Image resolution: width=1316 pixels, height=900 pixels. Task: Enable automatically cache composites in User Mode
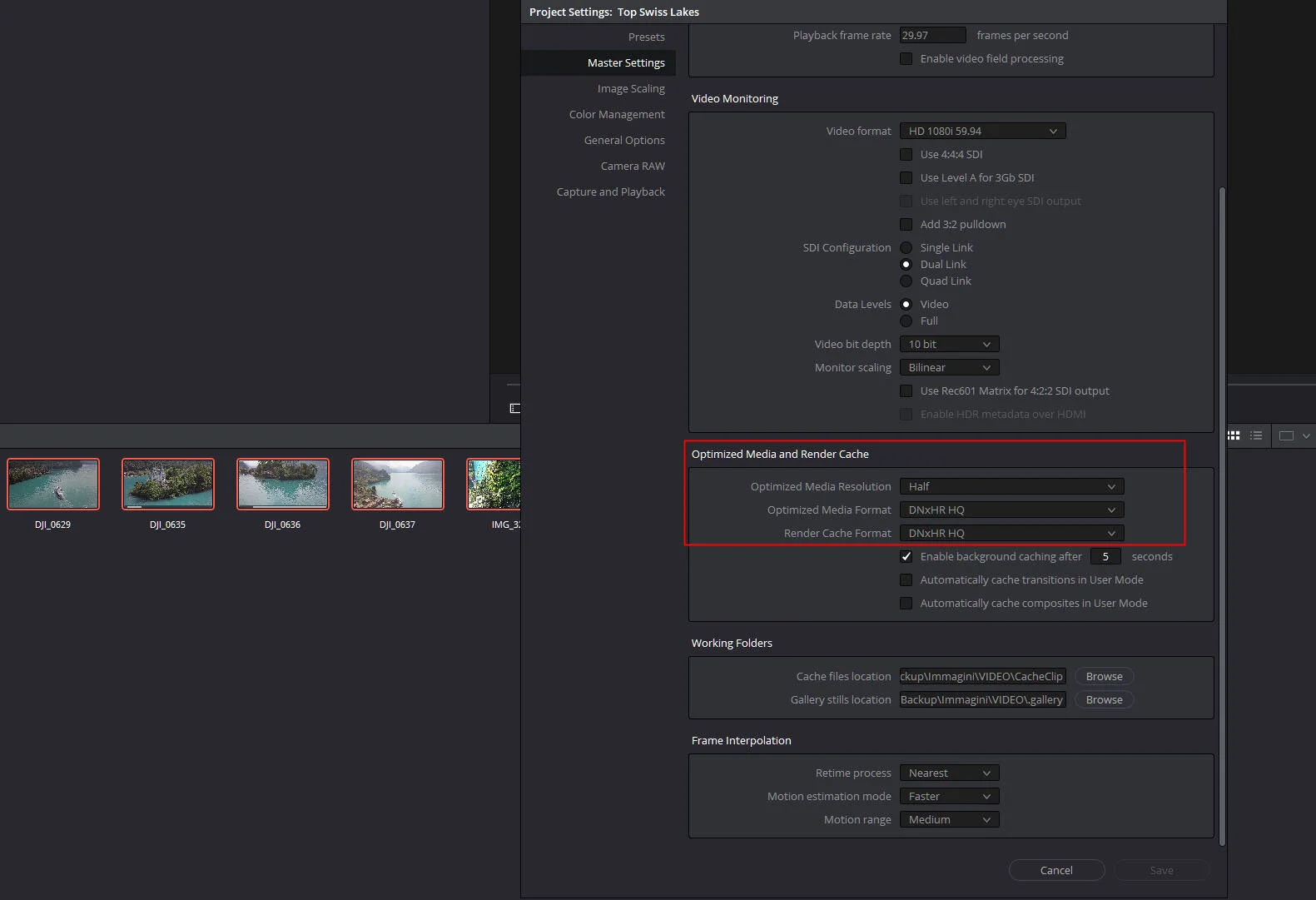coord(906,603)
